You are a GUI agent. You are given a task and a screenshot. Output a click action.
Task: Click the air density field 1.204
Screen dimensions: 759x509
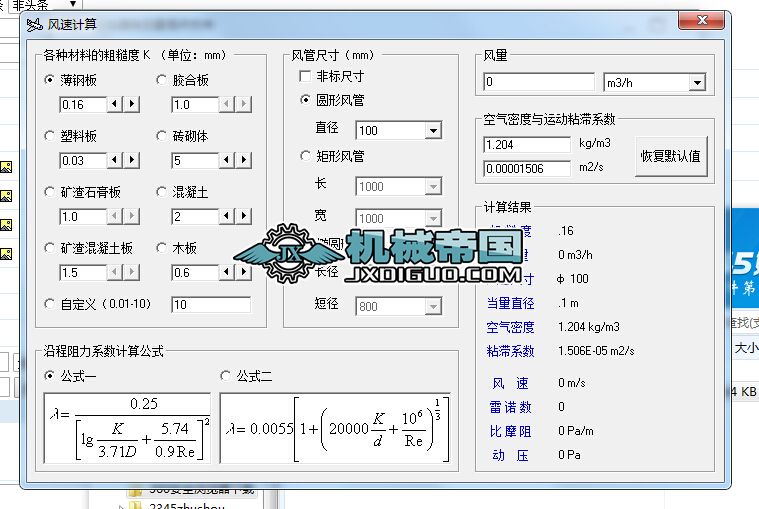point(527,144)
